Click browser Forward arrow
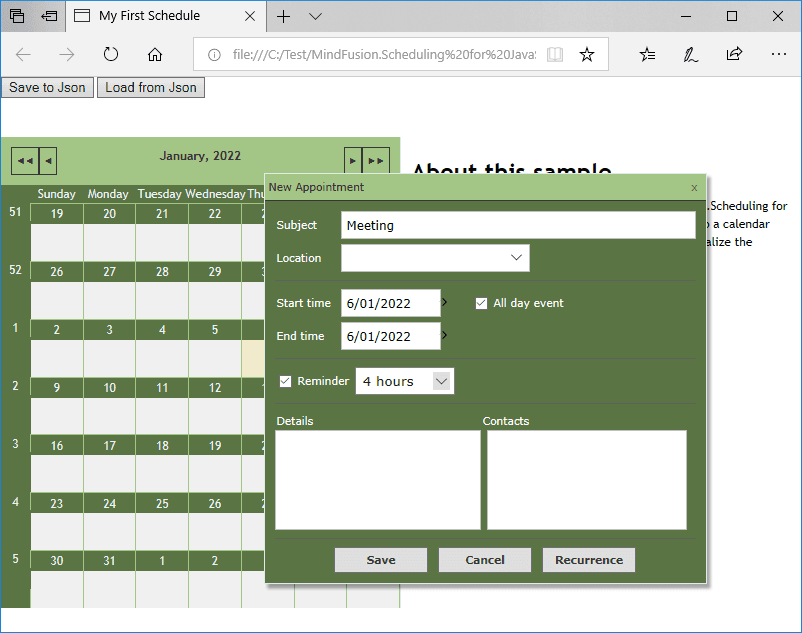 pyautogui.click(x=66, y=54)
